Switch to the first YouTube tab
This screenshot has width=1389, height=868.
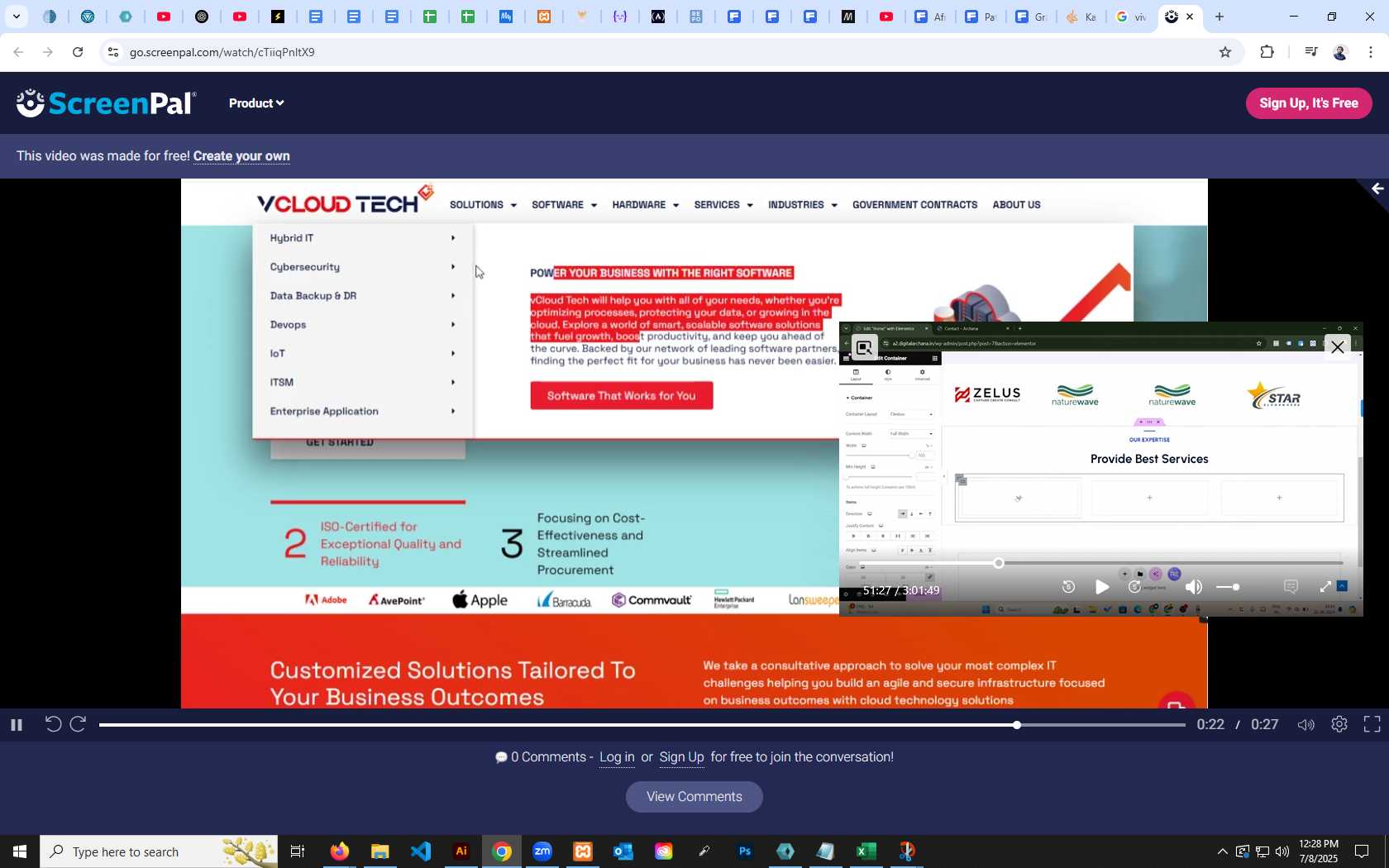pos(164,17)
